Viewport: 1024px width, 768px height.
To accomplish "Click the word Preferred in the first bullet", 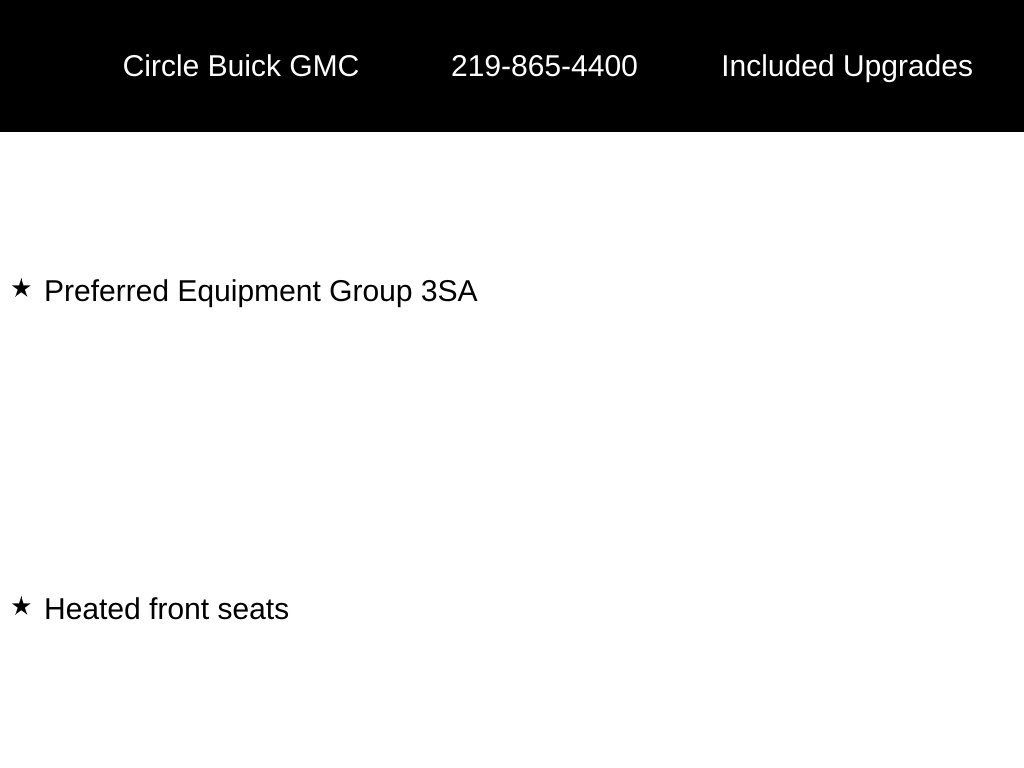I will tap(106, 291).
